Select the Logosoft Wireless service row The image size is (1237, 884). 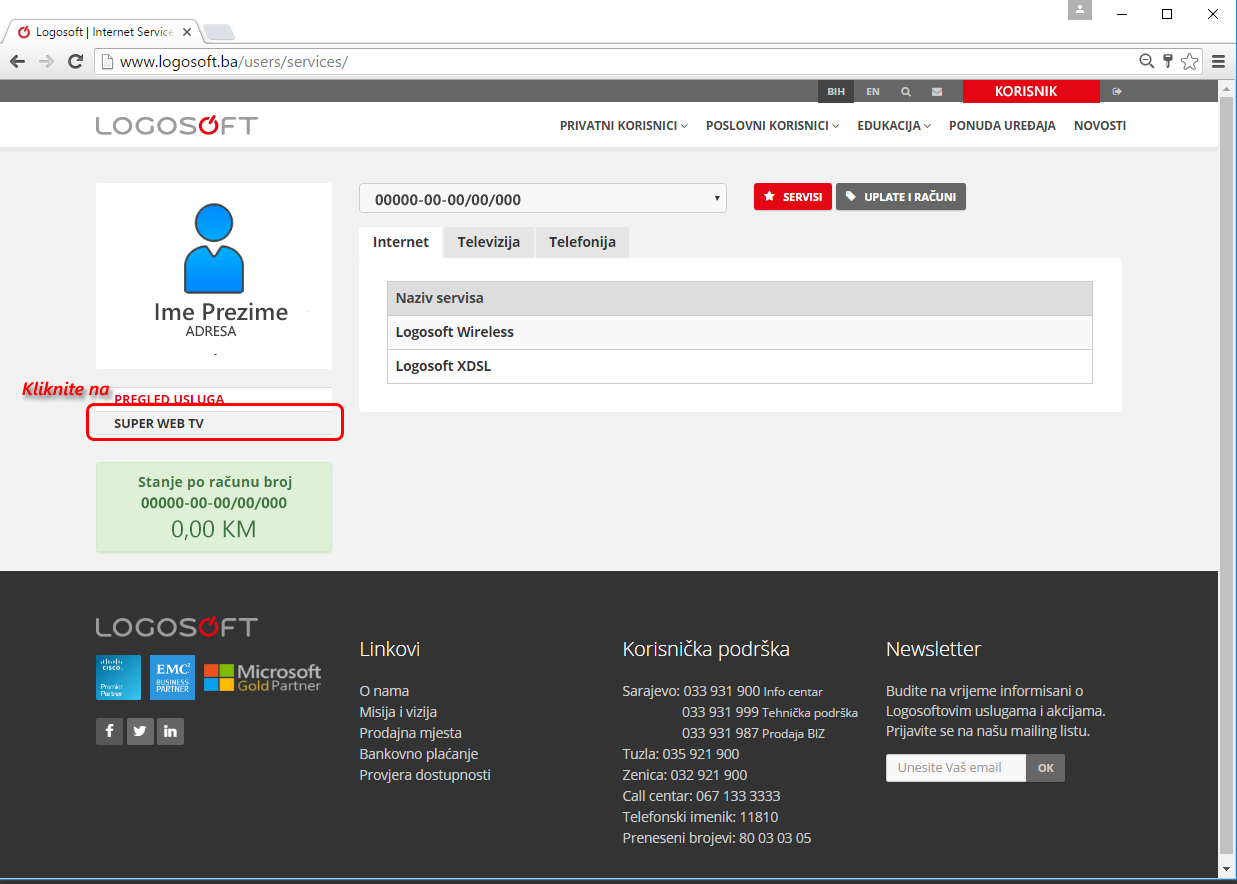tap(740, 332)
